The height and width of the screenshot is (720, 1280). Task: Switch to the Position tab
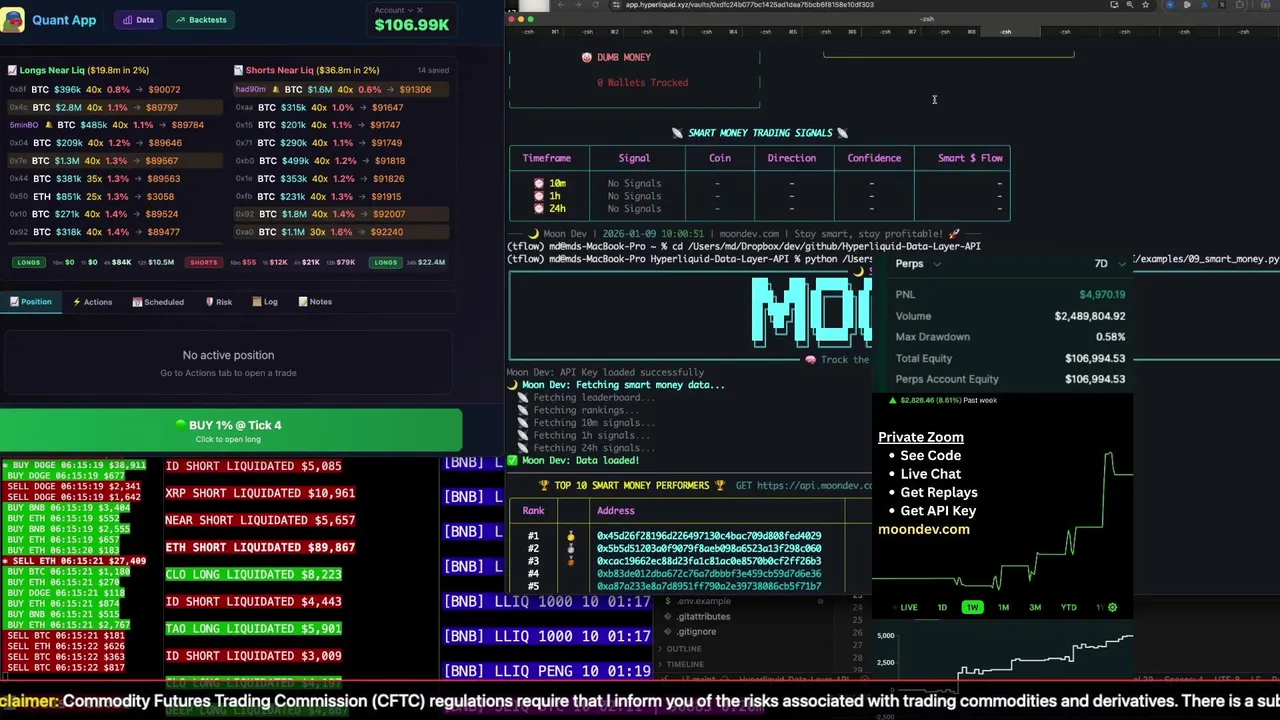point(31,302)
